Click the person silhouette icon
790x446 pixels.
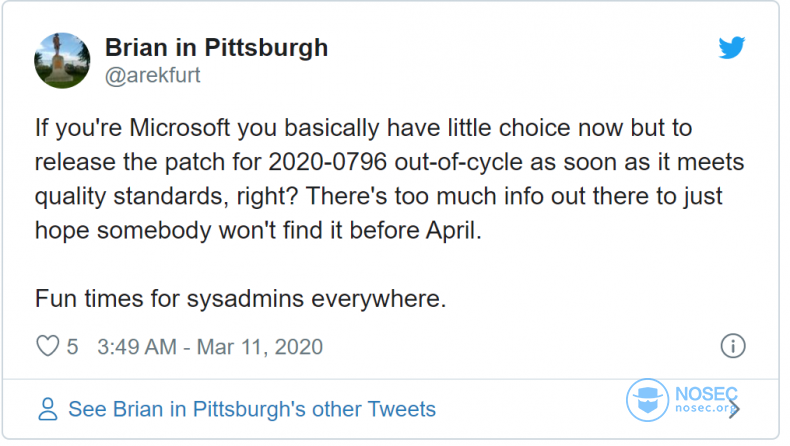[48, 409]
